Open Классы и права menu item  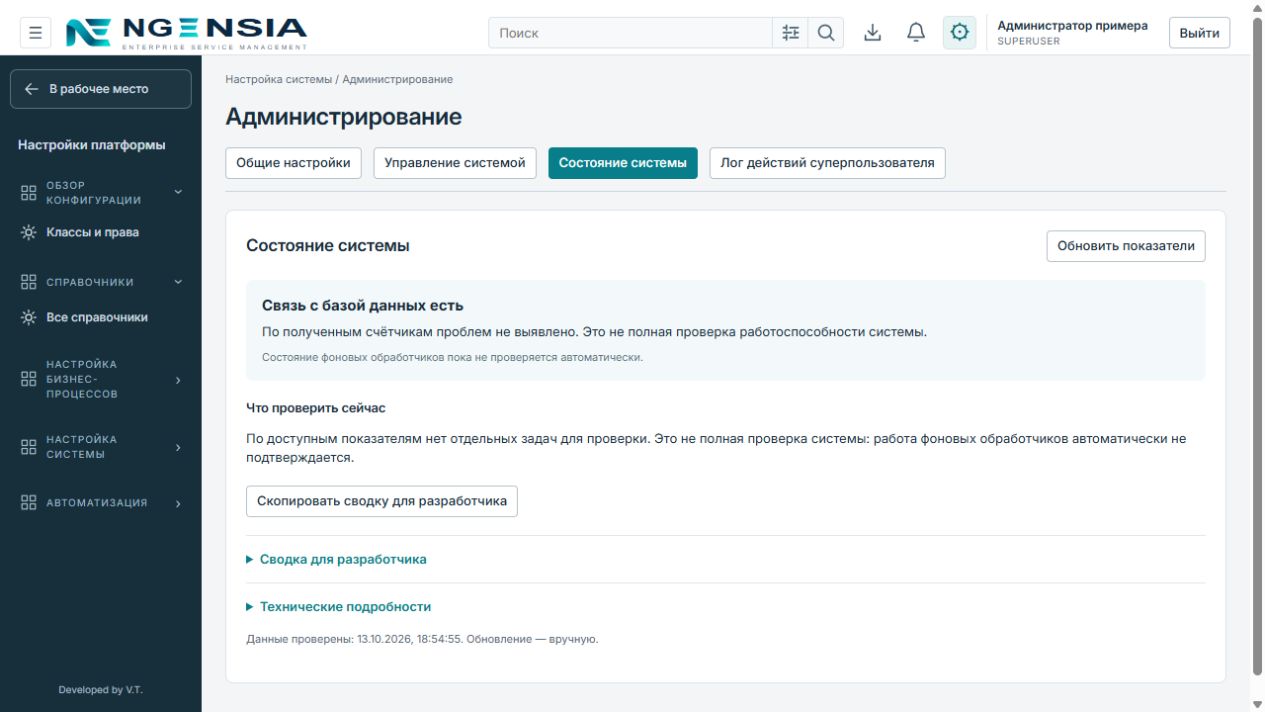[93, 232]
